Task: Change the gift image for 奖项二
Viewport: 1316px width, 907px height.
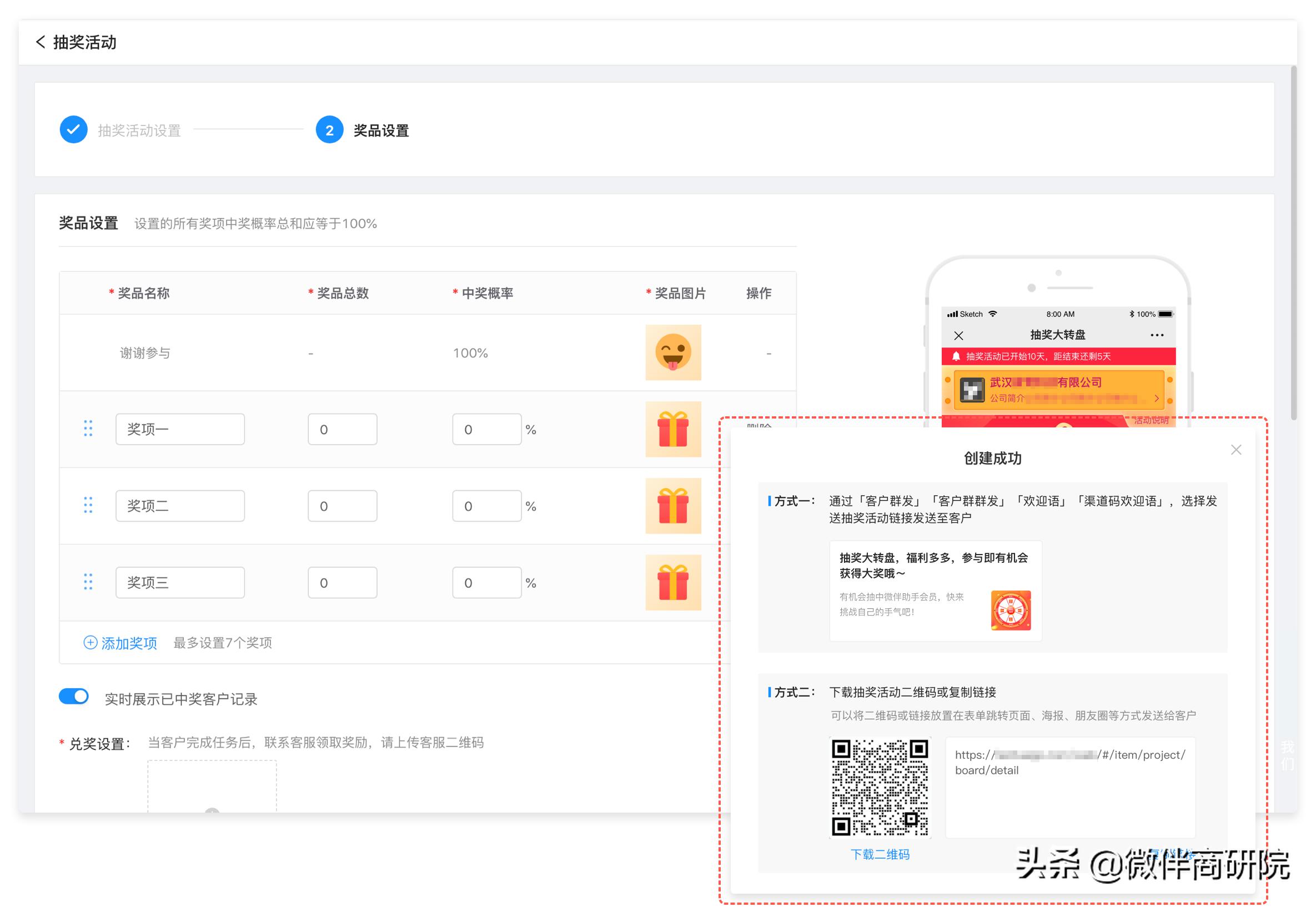Action: tap(674, 505)
